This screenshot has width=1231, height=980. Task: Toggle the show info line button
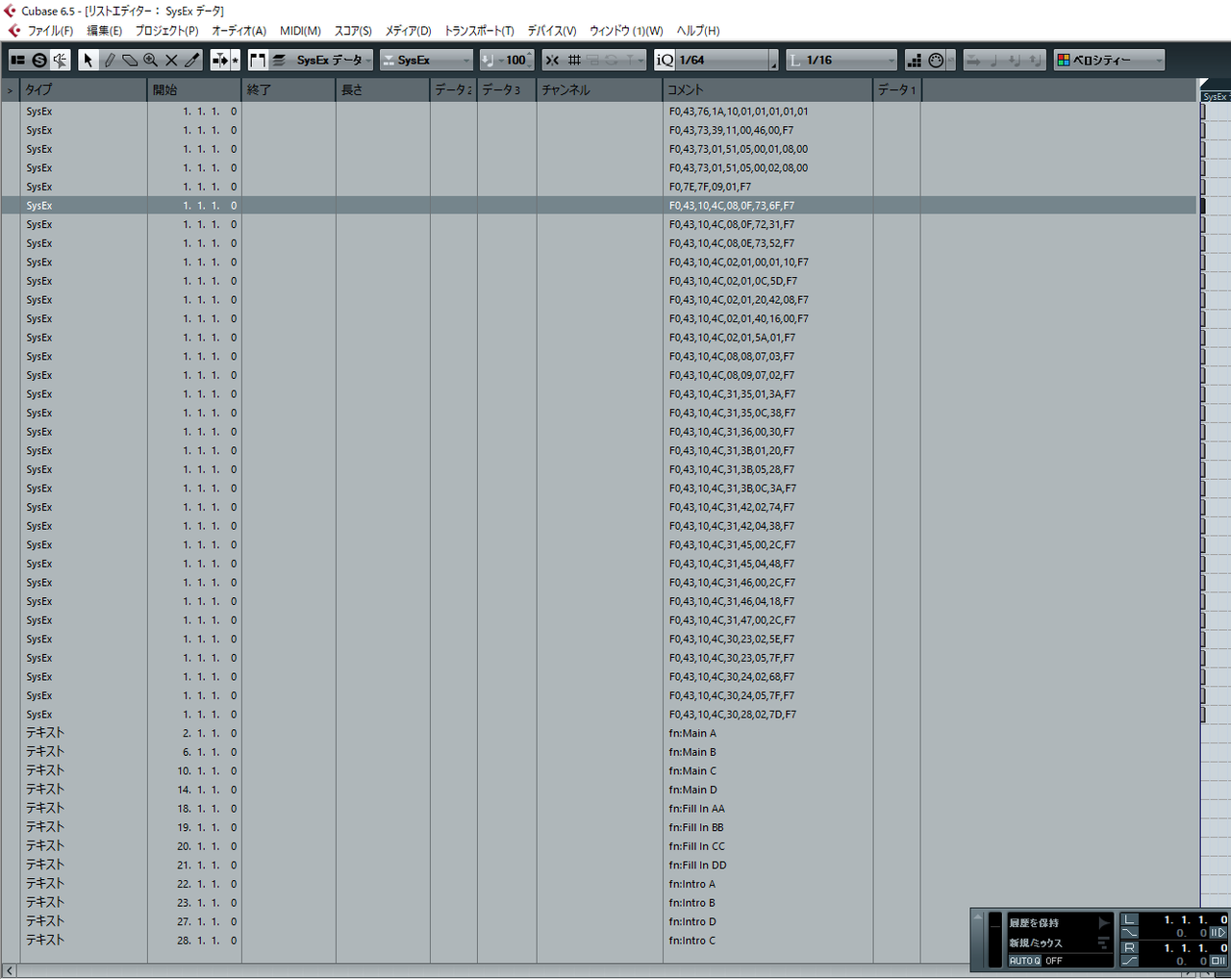click(x=18, y=60)
